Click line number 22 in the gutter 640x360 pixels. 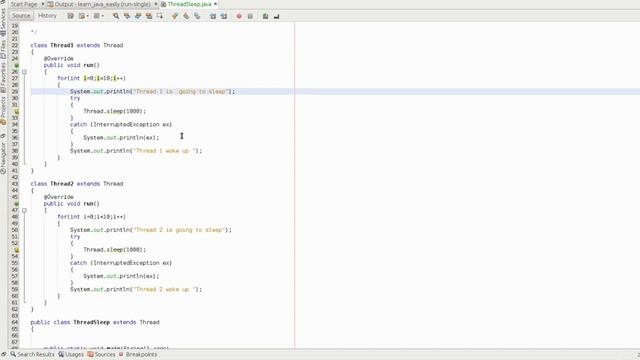click(15, 45)
